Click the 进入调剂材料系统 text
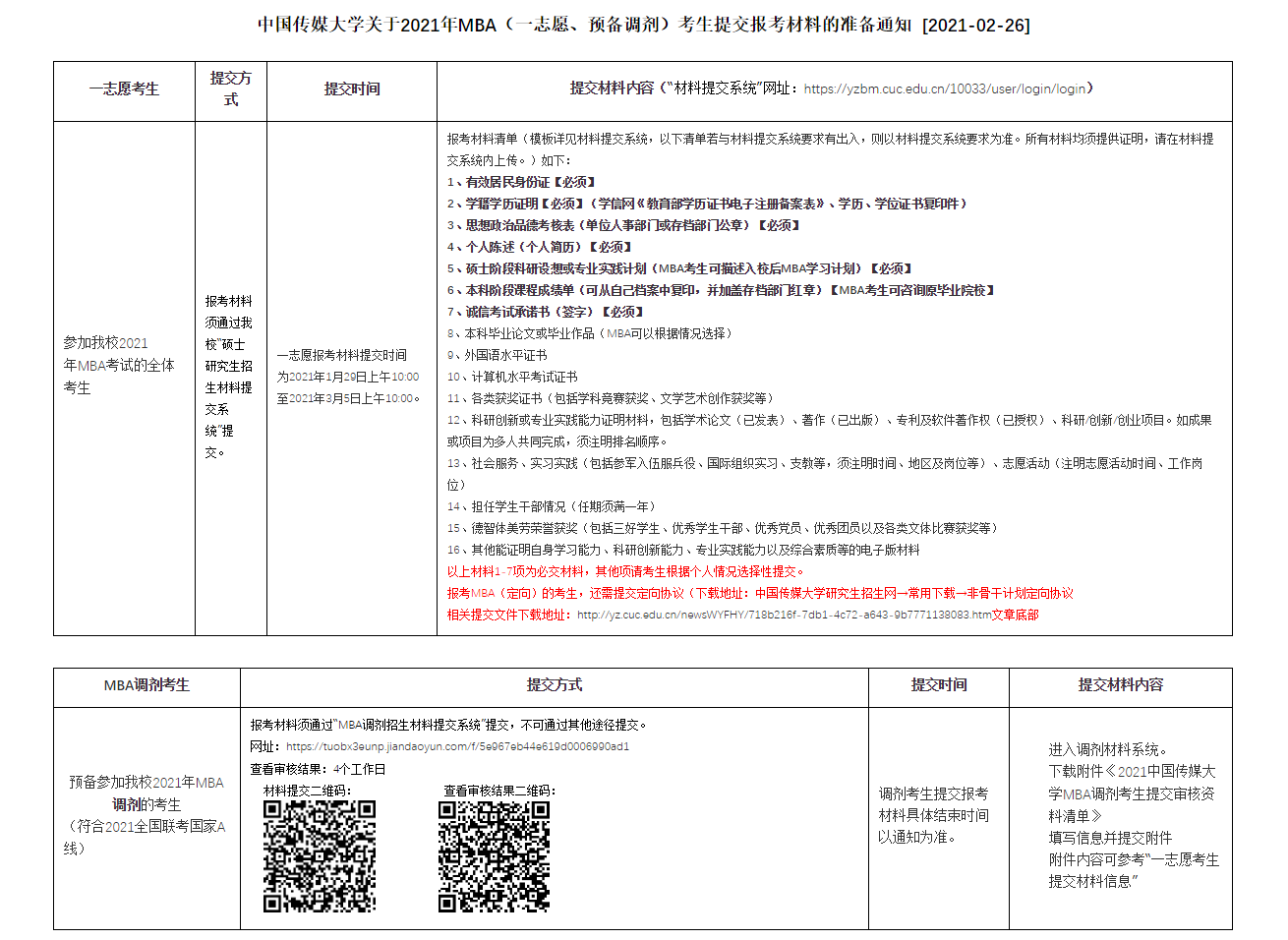This screenshot has height=940, width=1288. (1107, 749)
